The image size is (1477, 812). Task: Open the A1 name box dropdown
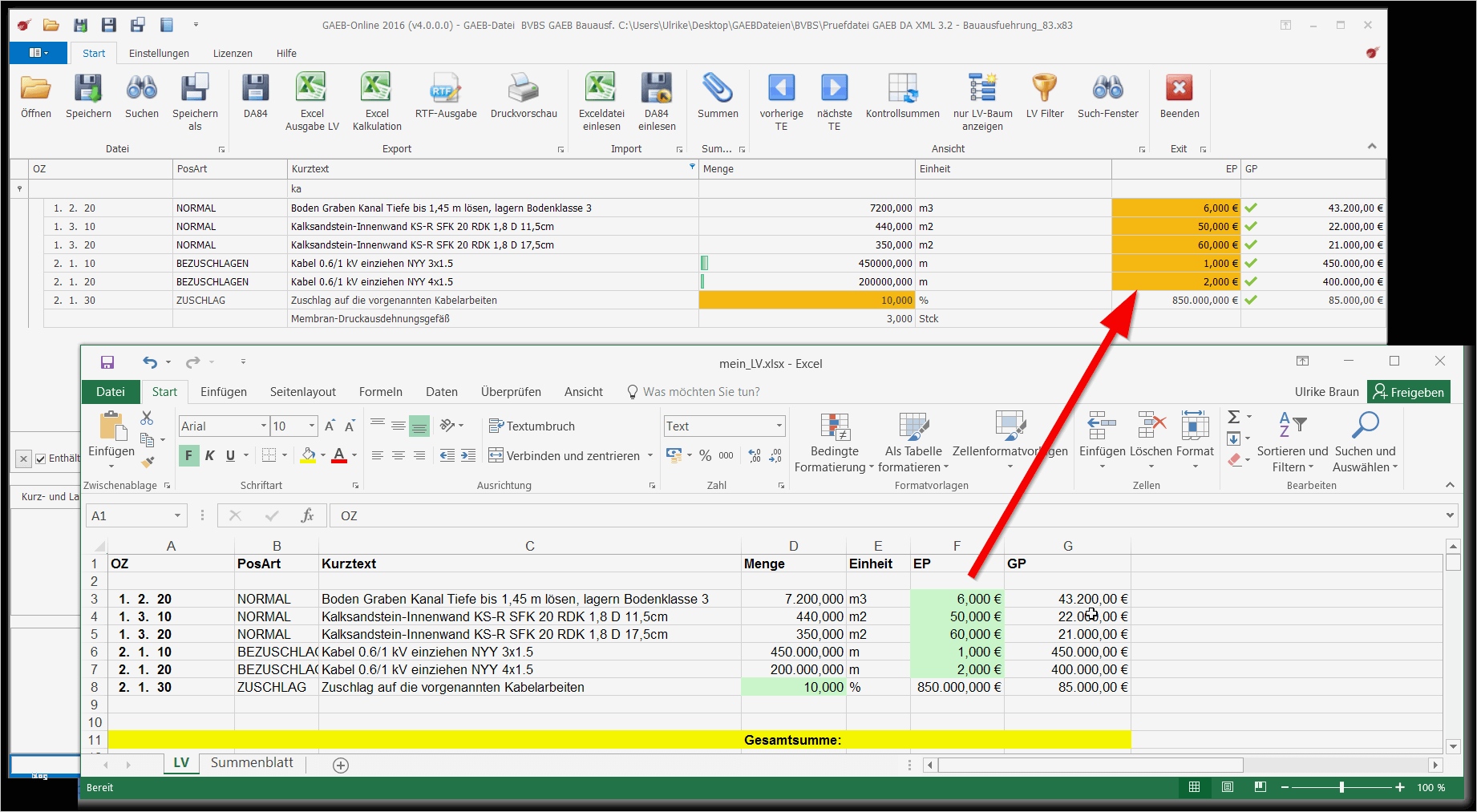pos(177,515)
